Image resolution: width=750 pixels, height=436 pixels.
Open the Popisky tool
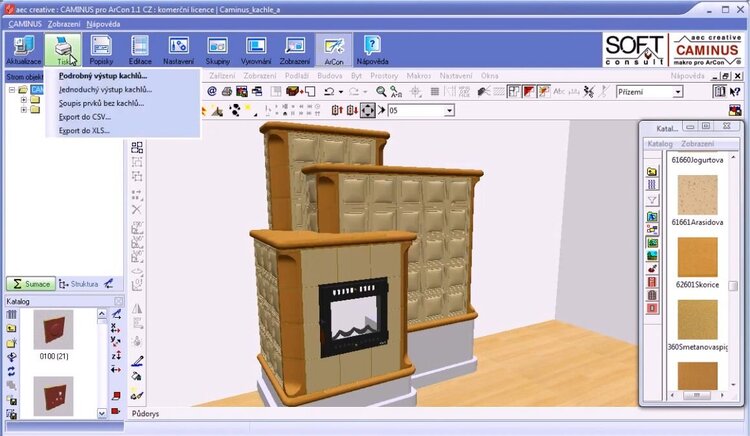(101, 50)
